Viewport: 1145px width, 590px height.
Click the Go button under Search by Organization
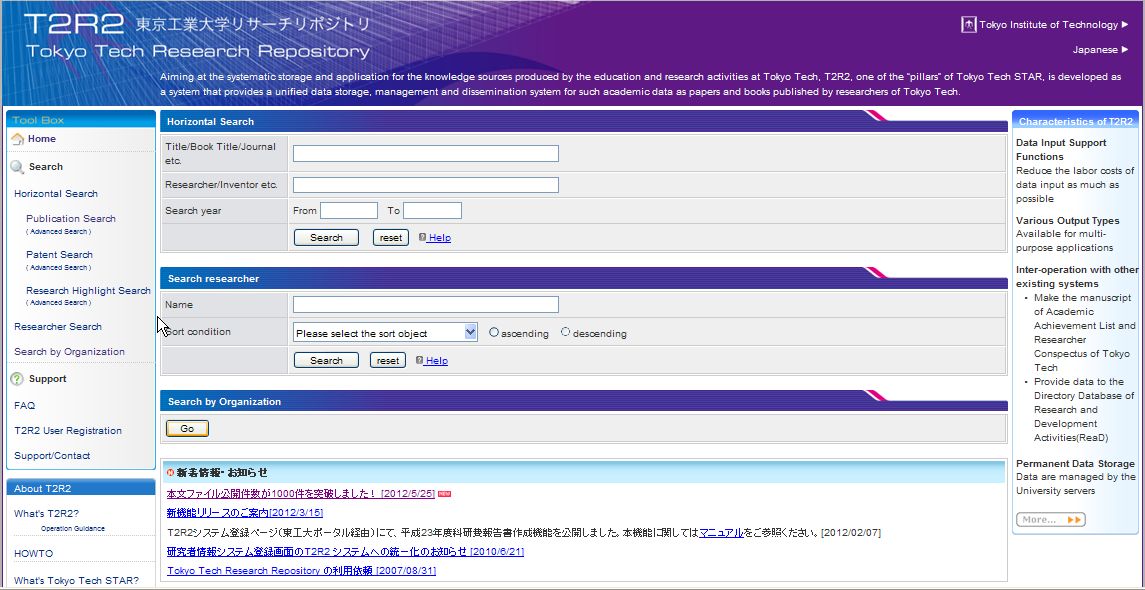click(187, 429)
